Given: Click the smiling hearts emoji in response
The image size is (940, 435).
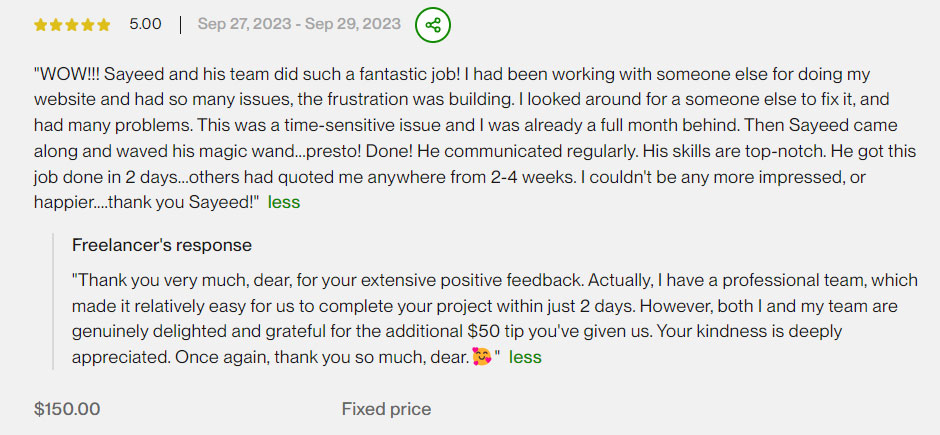Looking at the screenshot, I should coord(482,357).
